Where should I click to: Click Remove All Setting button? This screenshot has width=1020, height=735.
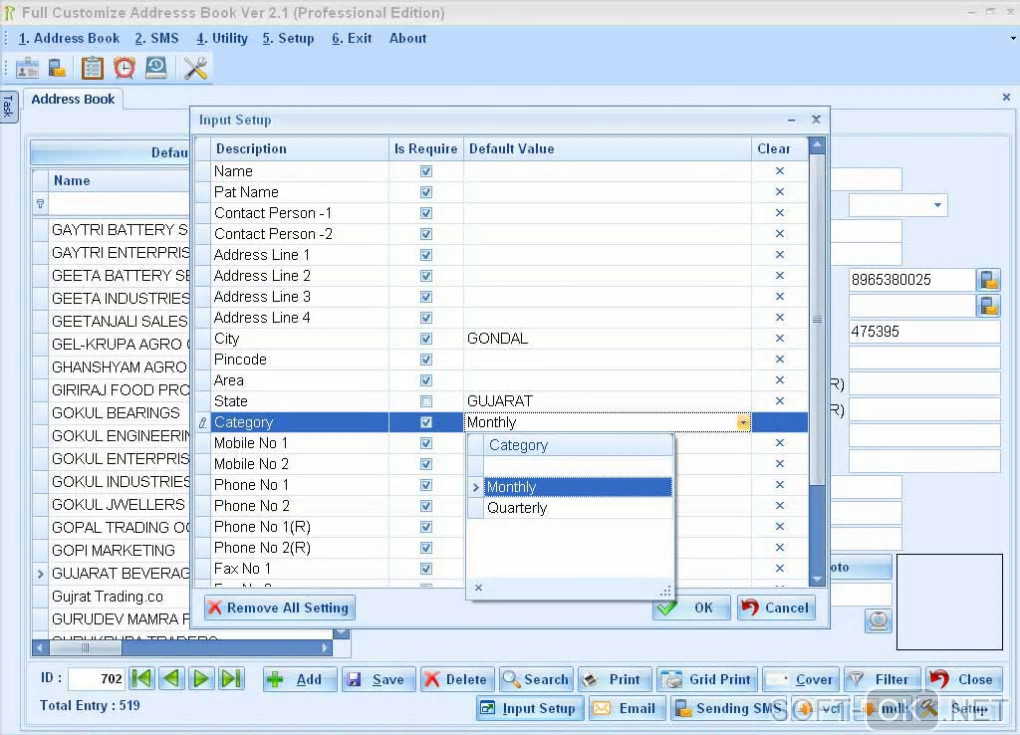(280, 608)
